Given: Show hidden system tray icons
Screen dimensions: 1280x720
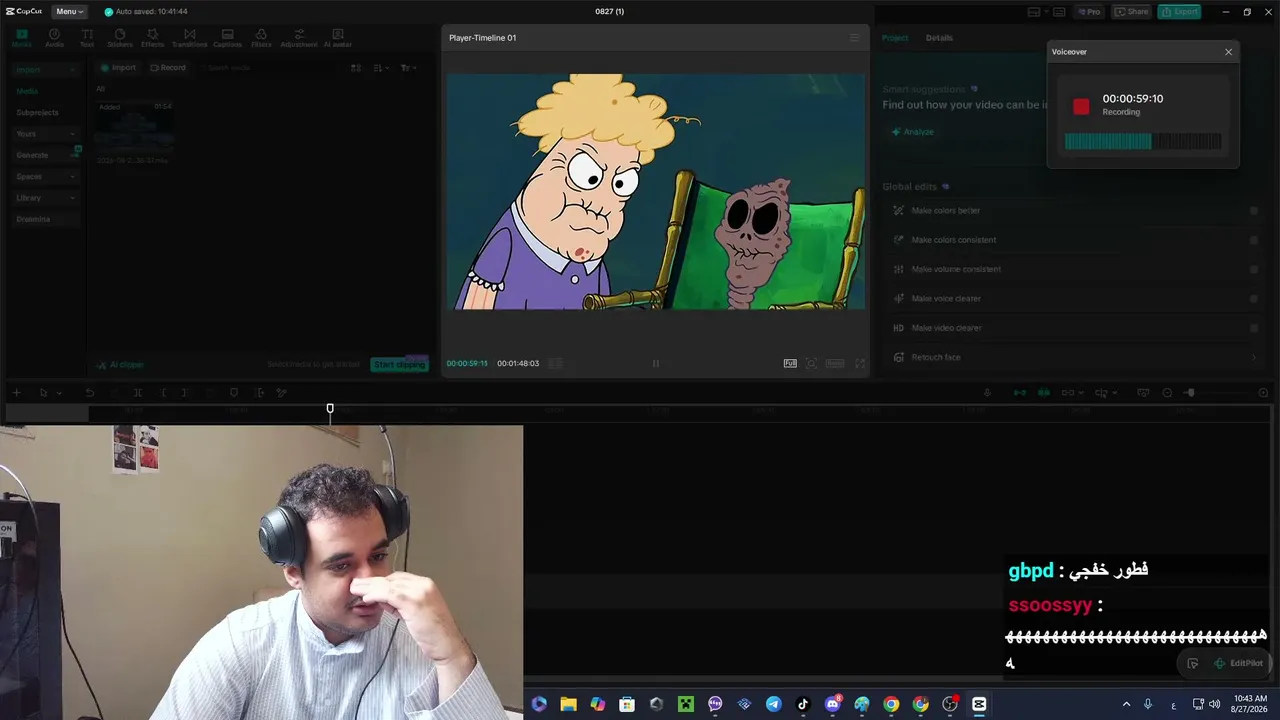Looking at the screenshot, I should [x=1126, y=704].
